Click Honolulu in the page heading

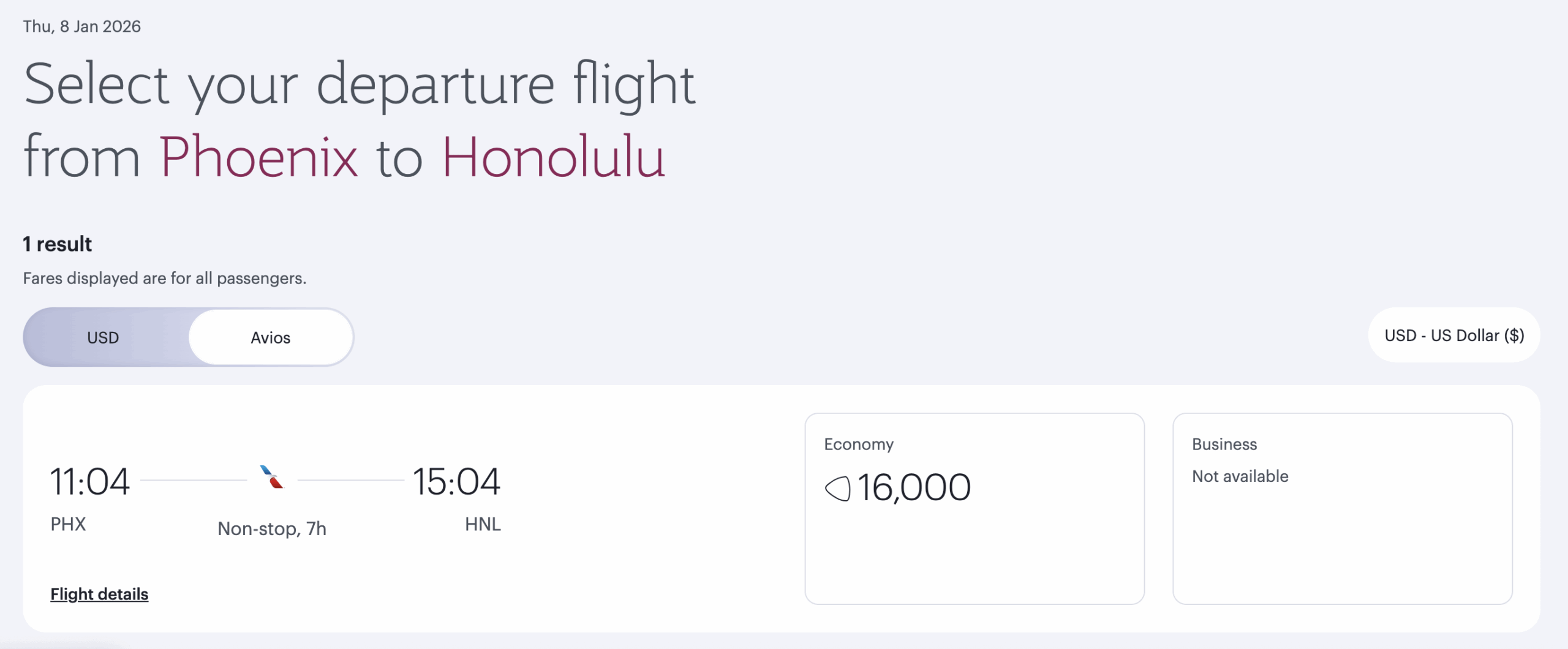(x=553, y=158)
